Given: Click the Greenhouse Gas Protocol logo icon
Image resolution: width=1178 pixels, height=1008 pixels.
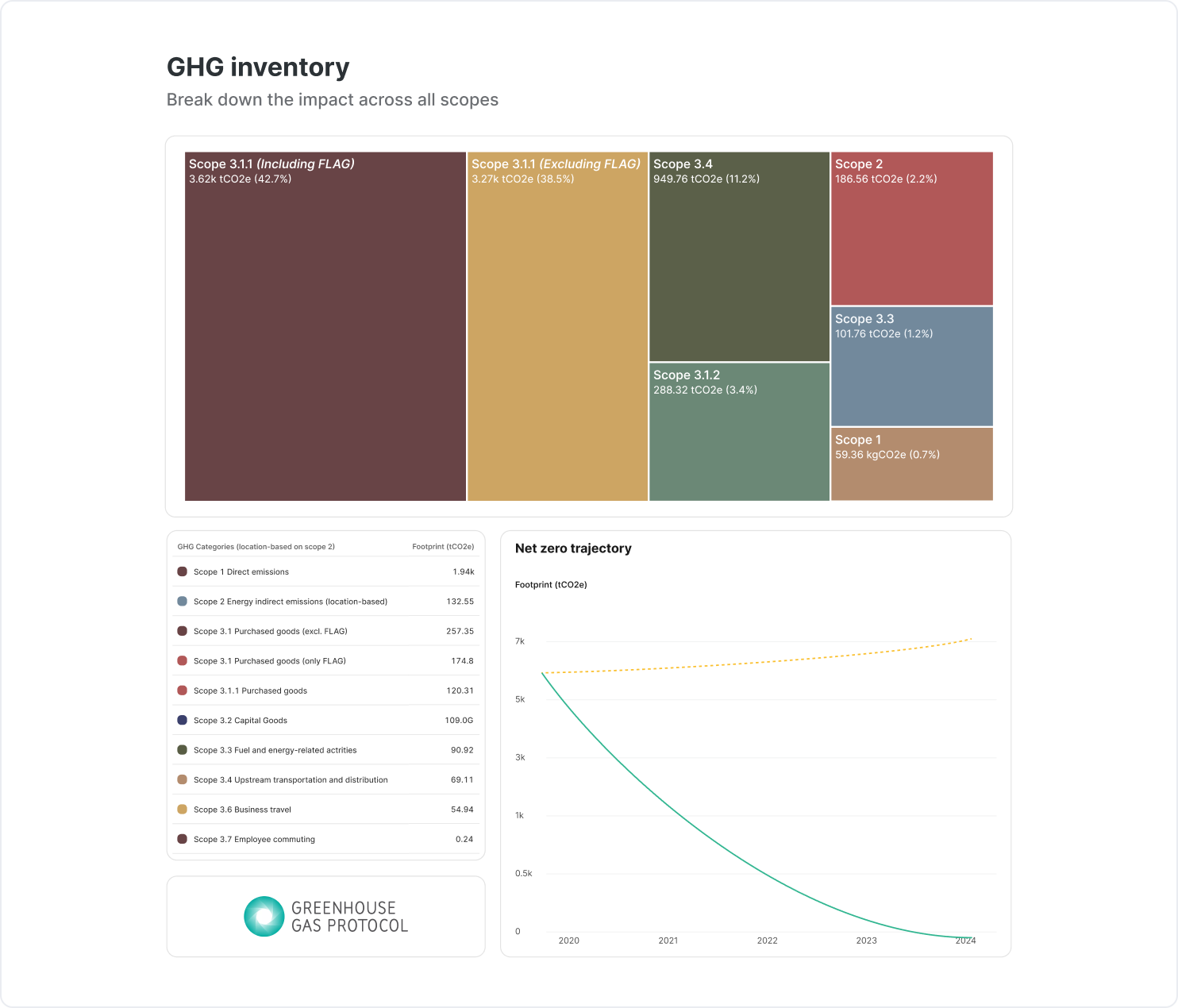Looking at the screenshot, I should click(x=264, y=916).
